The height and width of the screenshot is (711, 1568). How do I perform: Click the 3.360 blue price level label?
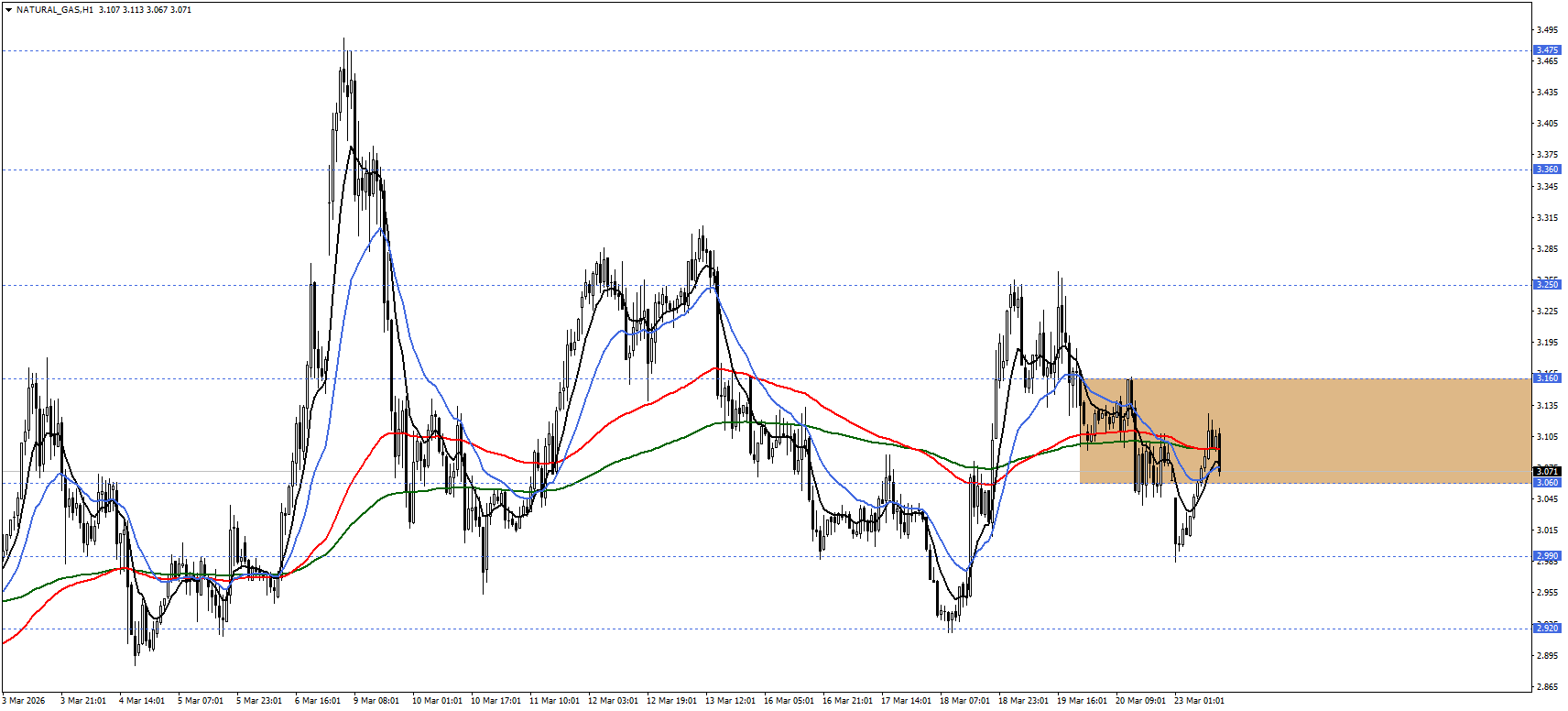click(1547, 170)
